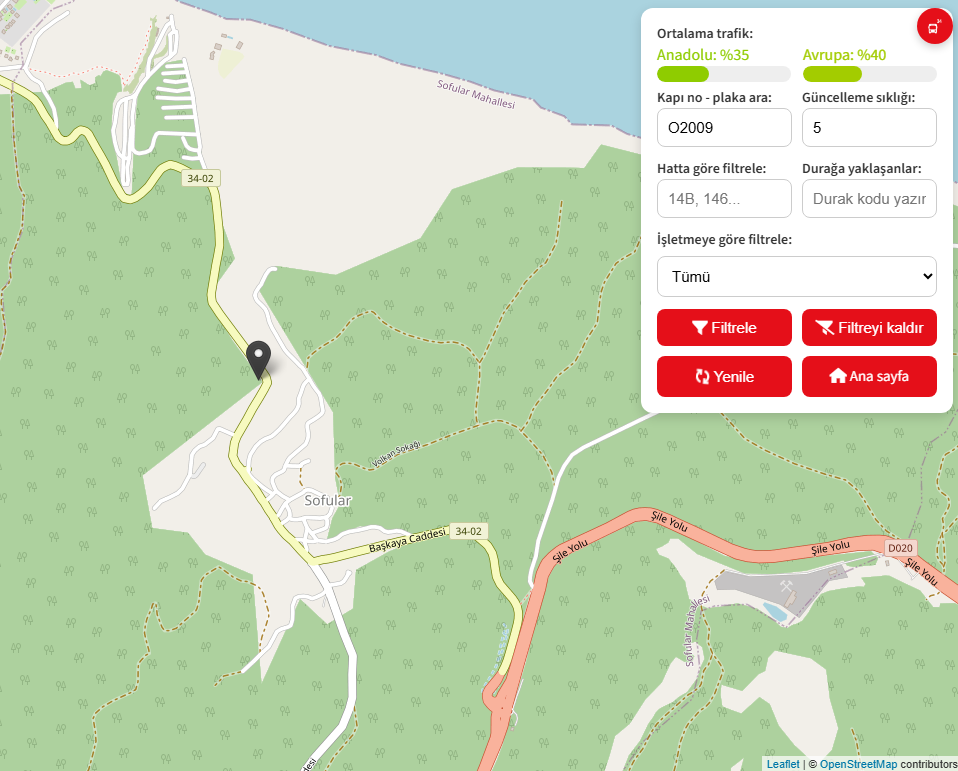The height and width of the screenshot is (771, 958).
Task: Click the dropdown arrow next to Tümü
Action: click(x=927, y=277)
